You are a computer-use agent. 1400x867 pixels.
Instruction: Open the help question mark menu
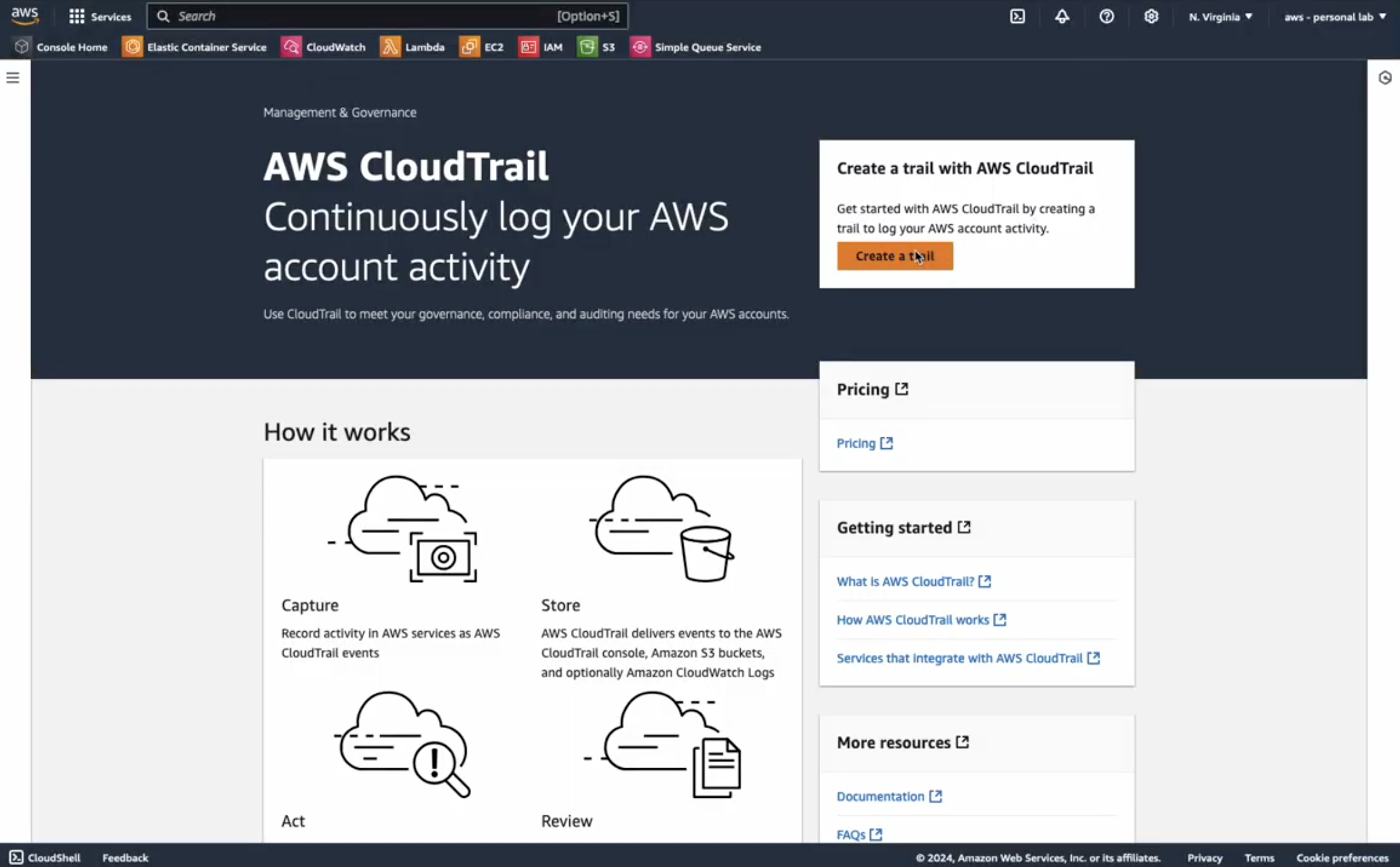click(1107, 16)
